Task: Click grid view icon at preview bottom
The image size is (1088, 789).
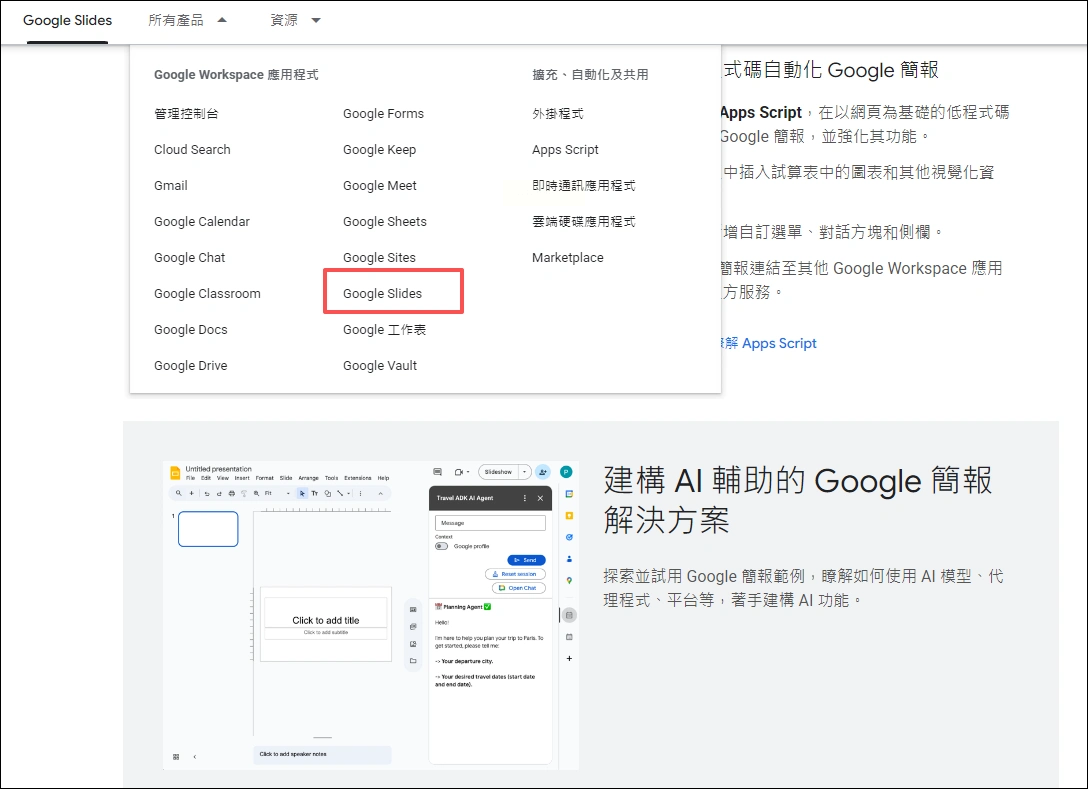Action: pos(176,757)
